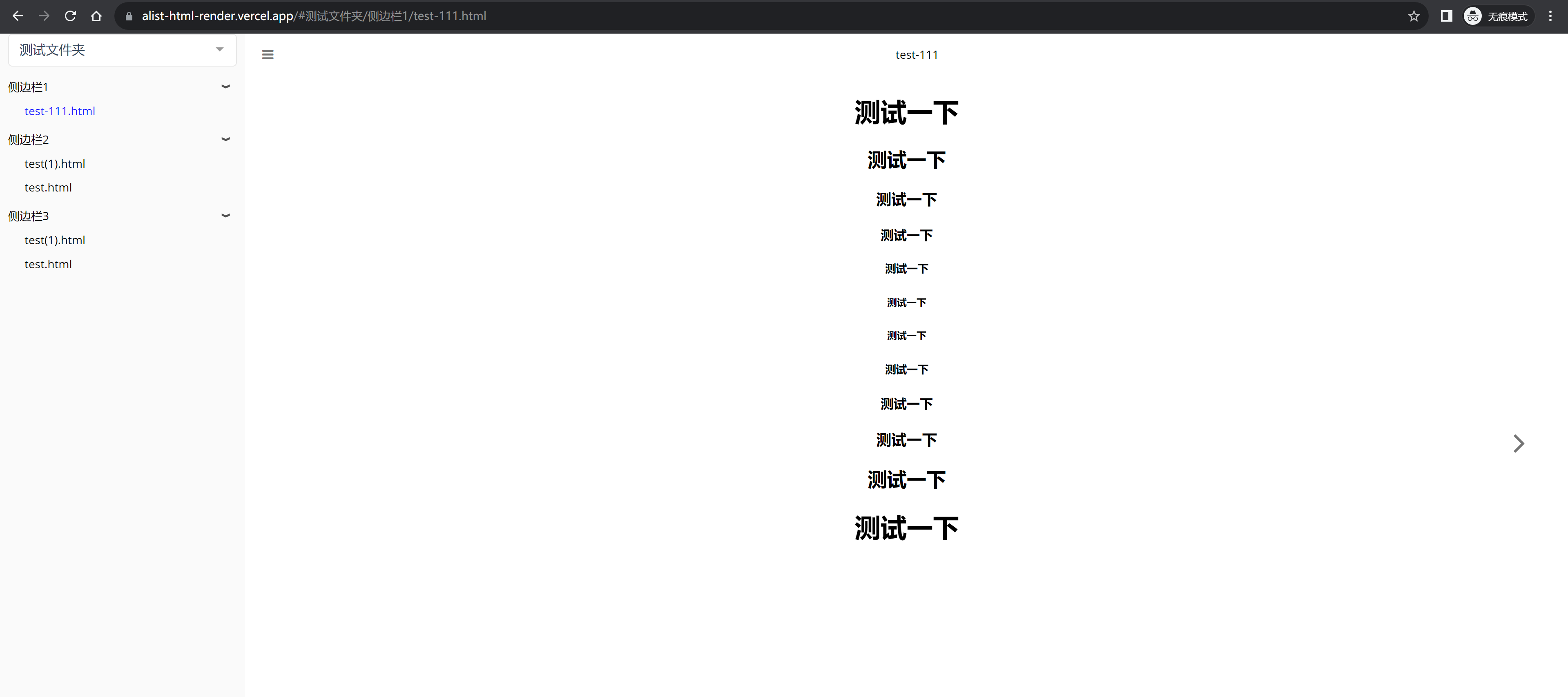
Task: Open test(1).html under 侧边栏2
Action: [x=55, y=164]
